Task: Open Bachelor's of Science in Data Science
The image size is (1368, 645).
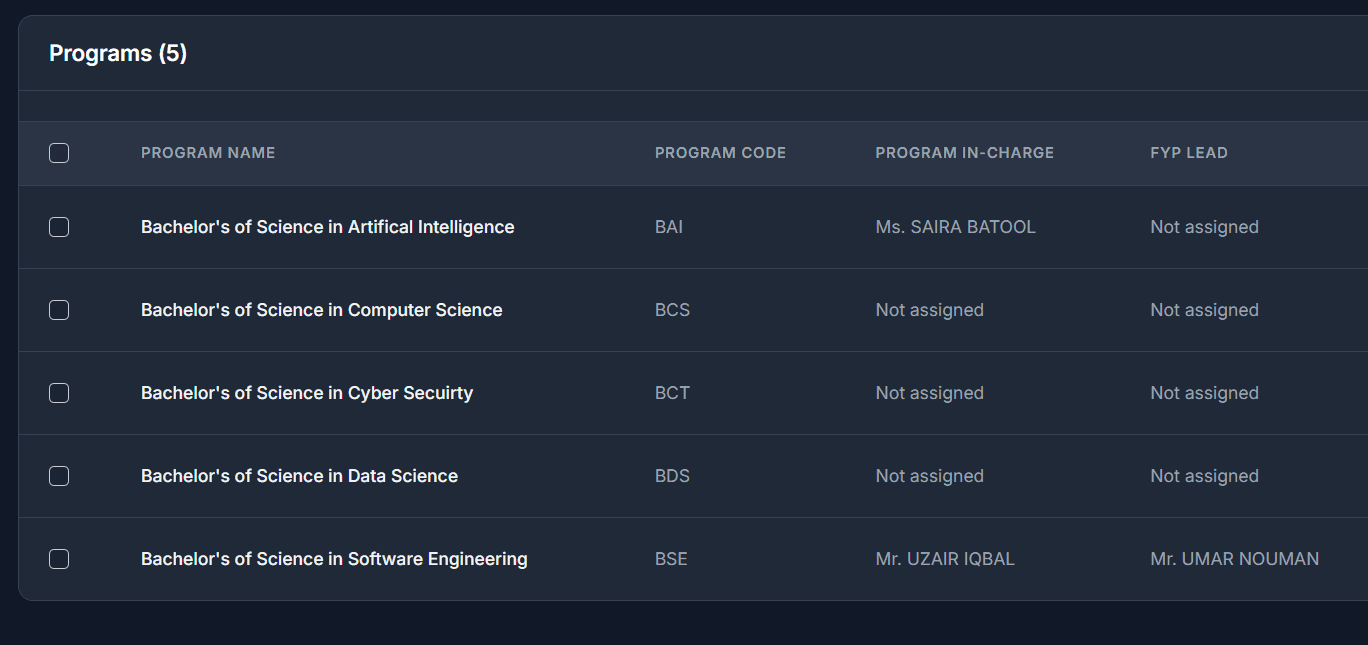Action: tap(299, 476)
